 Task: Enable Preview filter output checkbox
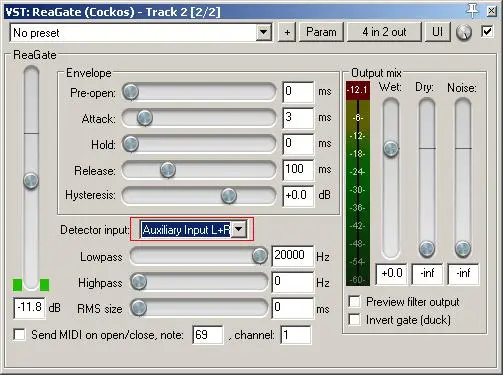[x=354, y=301]
